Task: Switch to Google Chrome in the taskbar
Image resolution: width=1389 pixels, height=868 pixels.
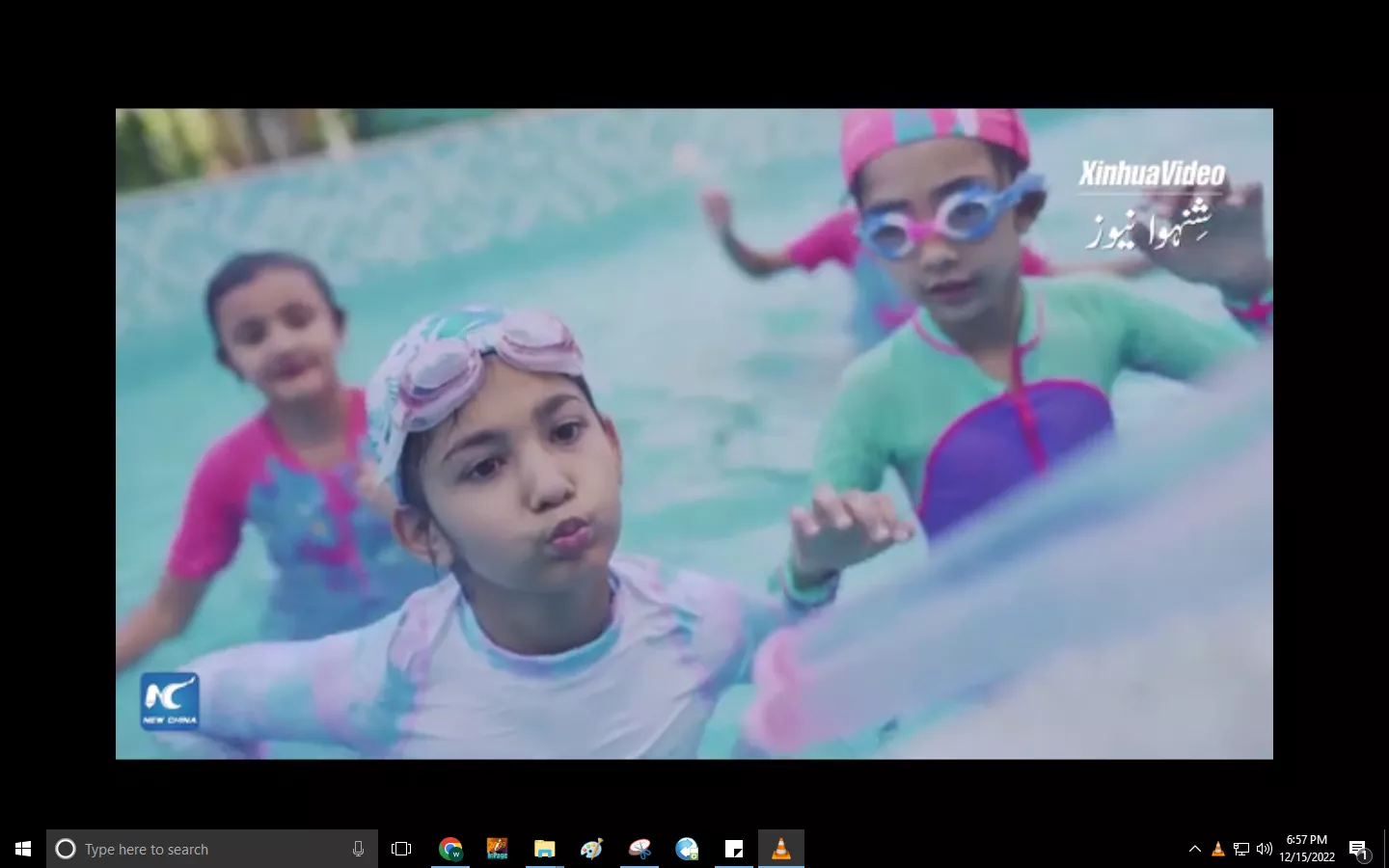Action: coord(450,849)
